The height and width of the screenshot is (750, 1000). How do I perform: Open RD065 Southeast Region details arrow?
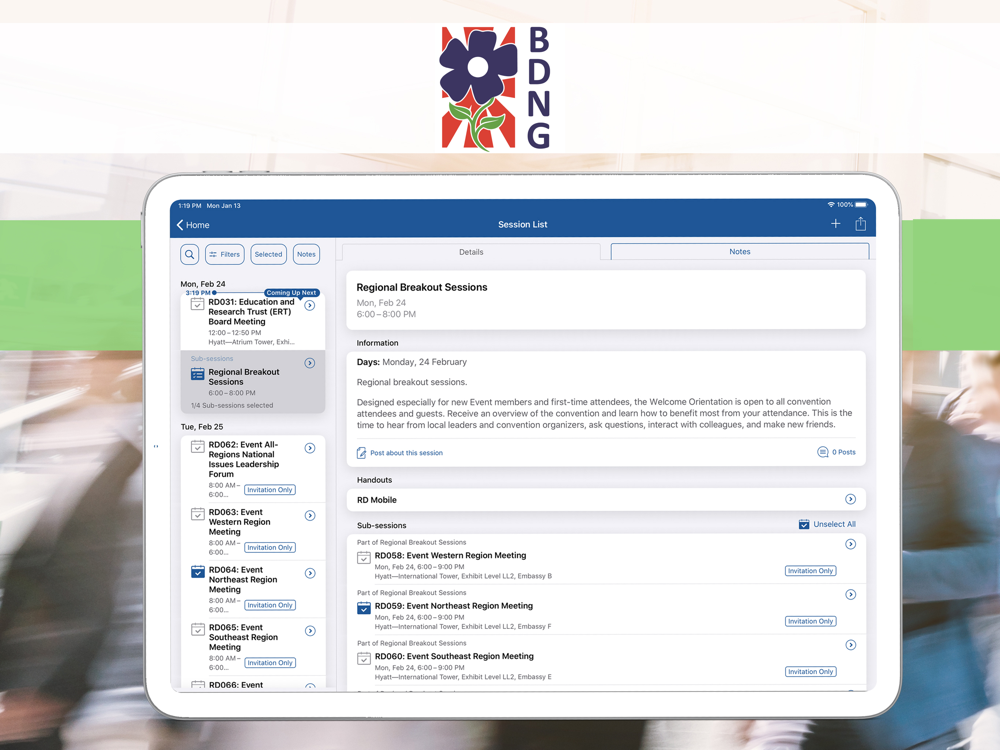coord(310,631)
